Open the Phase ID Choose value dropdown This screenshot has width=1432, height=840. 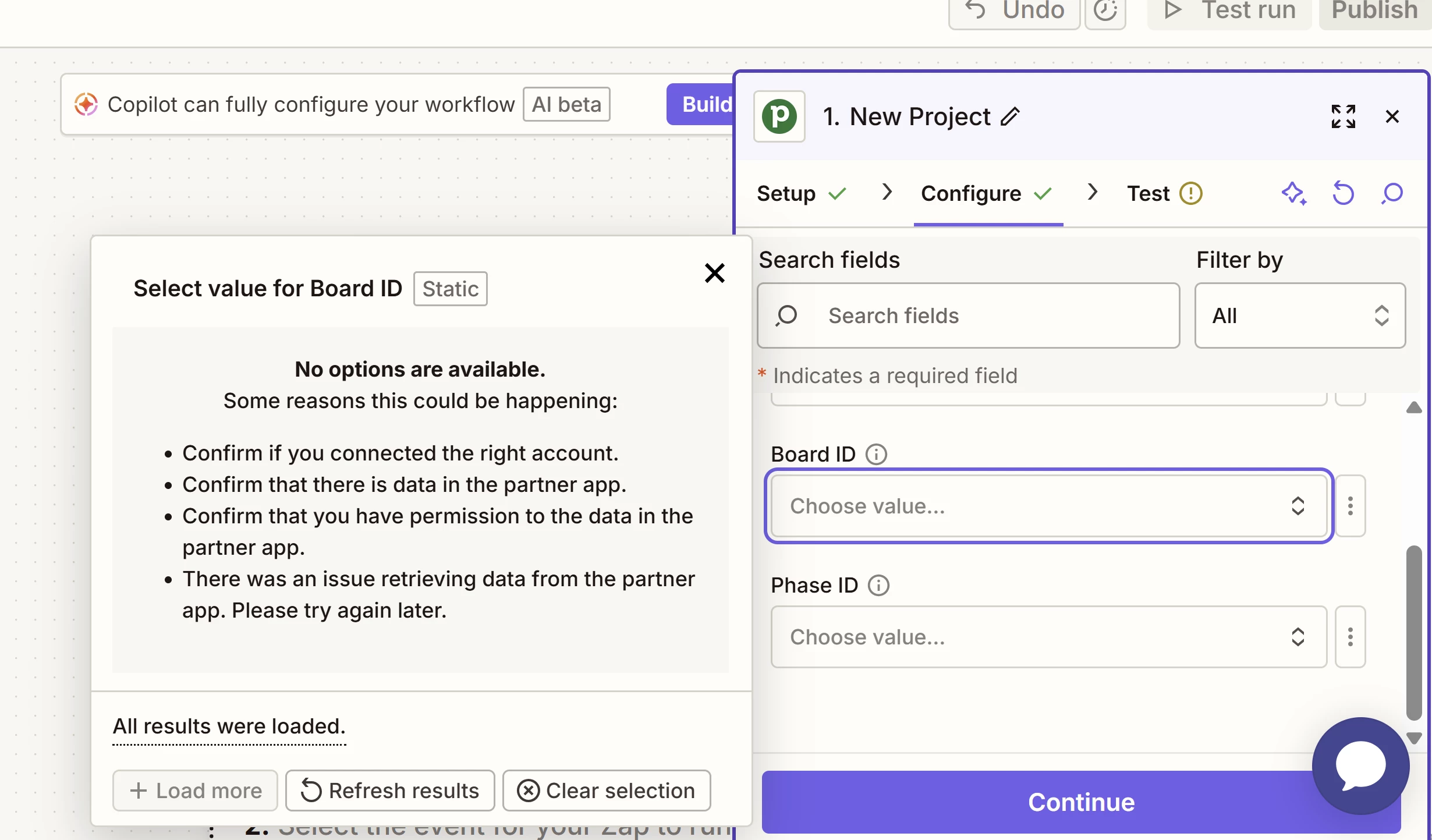[1048, 636]
